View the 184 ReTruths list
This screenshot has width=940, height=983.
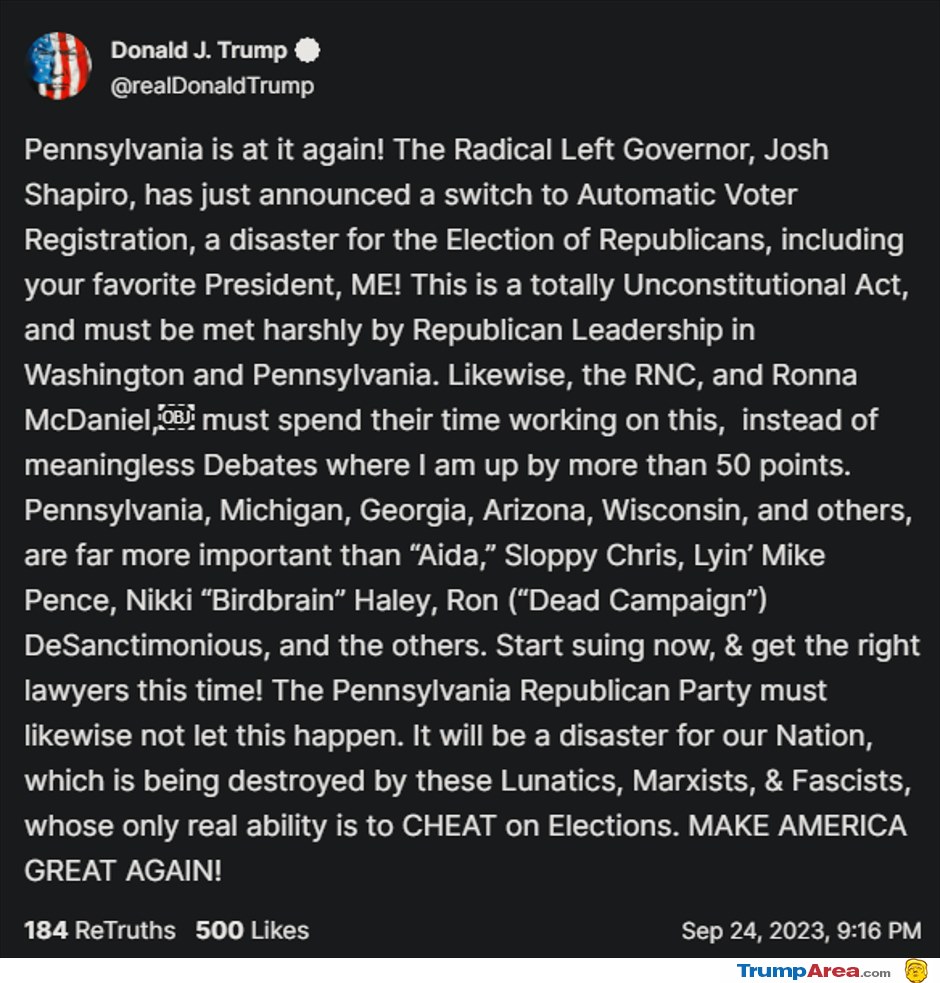[x=100, y=930]
